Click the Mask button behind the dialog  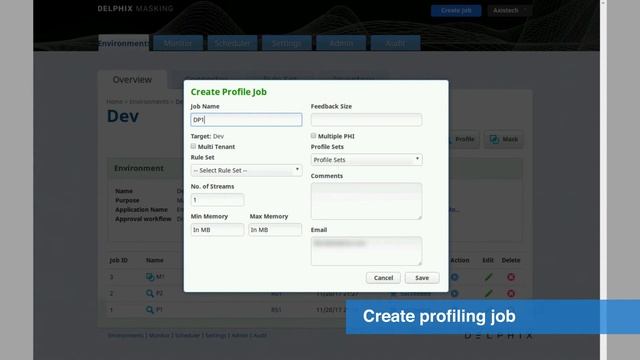[x=504, y=139]
